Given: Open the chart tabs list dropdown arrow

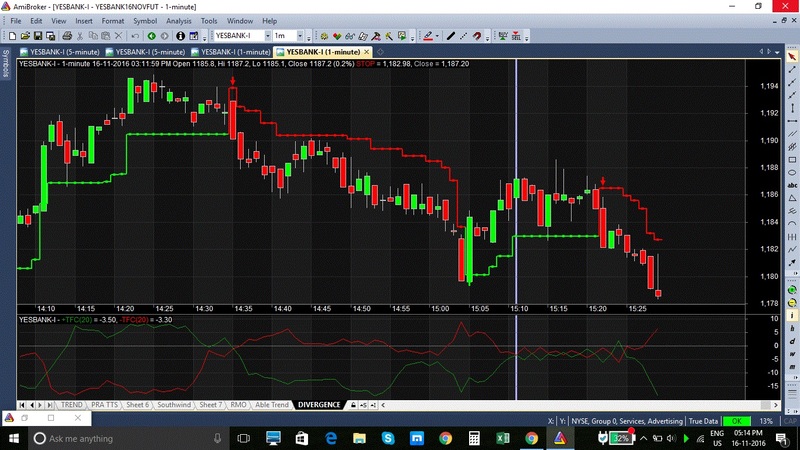Looking at the screenshot, I should tap(777, 52).
